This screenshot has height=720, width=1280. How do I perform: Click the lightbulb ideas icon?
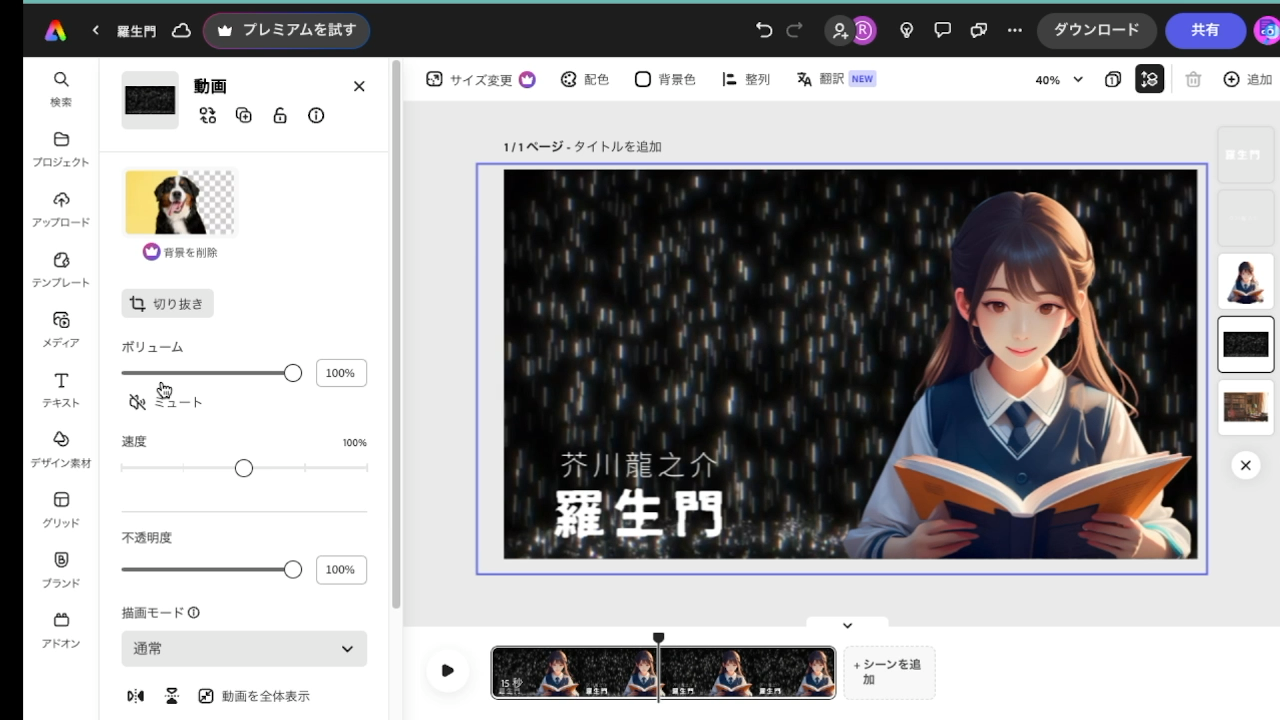[907, 30]
